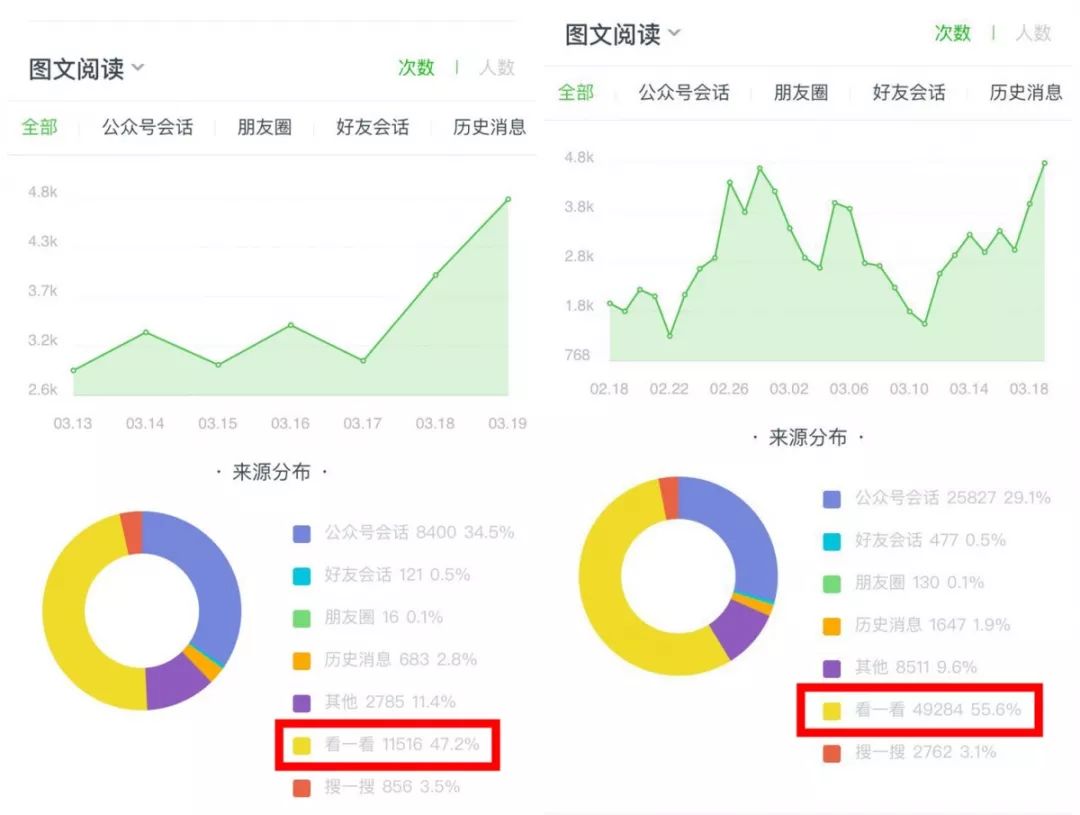This screenshot has height=815, width=1080.
Task: Expand the right 图文阅读 dropdown arrow
Action: click(x=674, y=32)
